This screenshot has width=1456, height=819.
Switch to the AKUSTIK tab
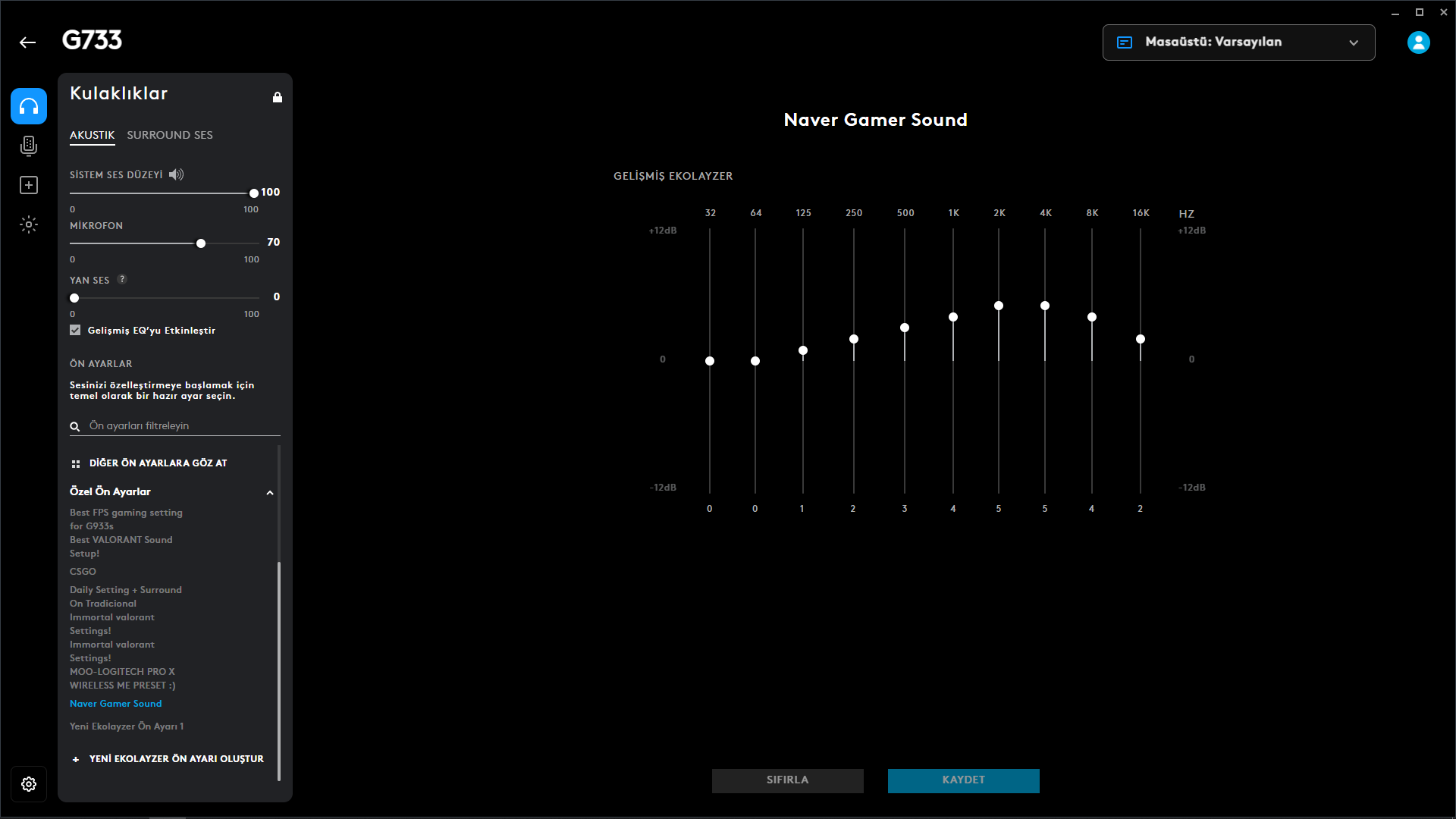(x=92, y=135)
